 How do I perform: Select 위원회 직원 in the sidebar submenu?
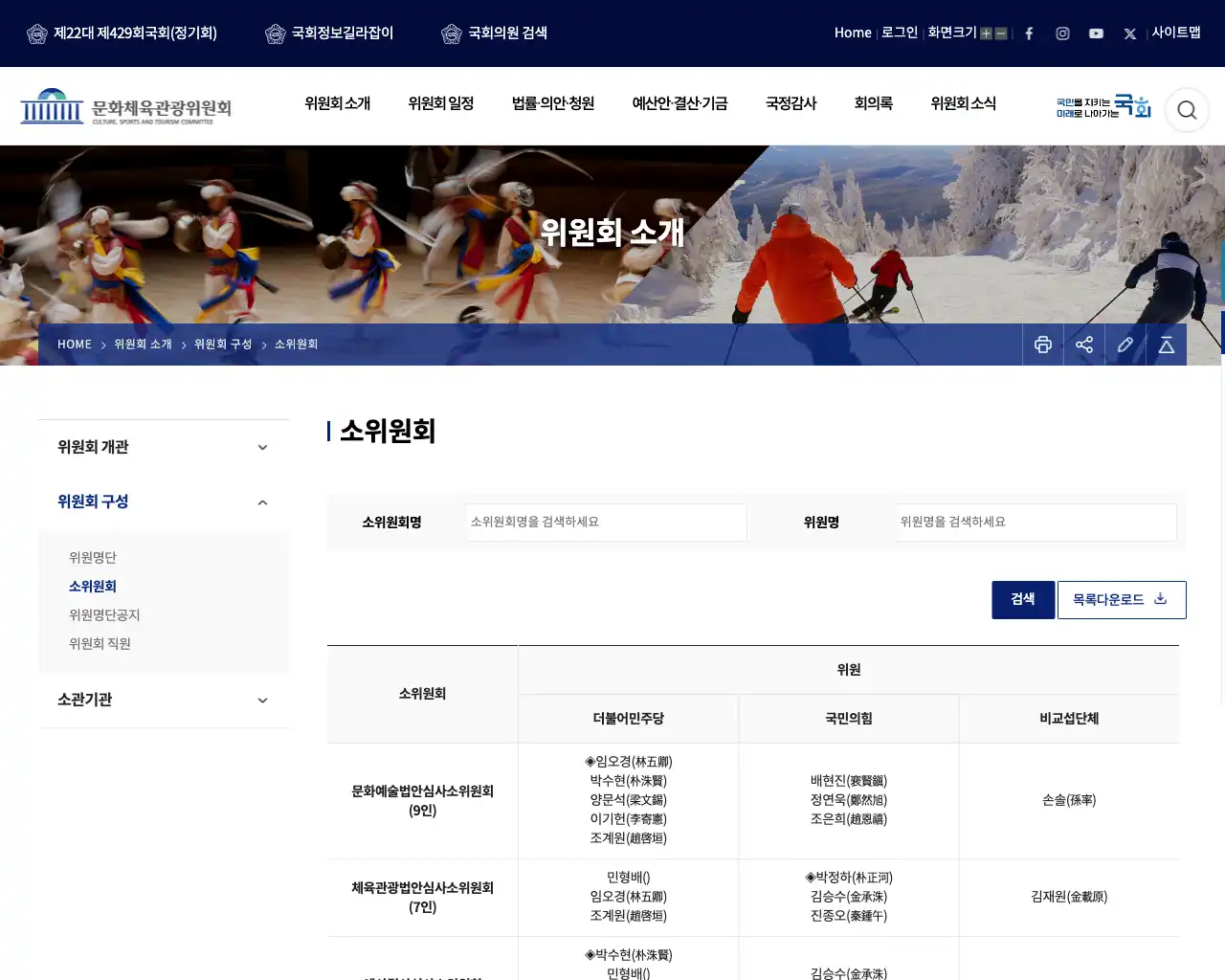click(x=100, y=644)
